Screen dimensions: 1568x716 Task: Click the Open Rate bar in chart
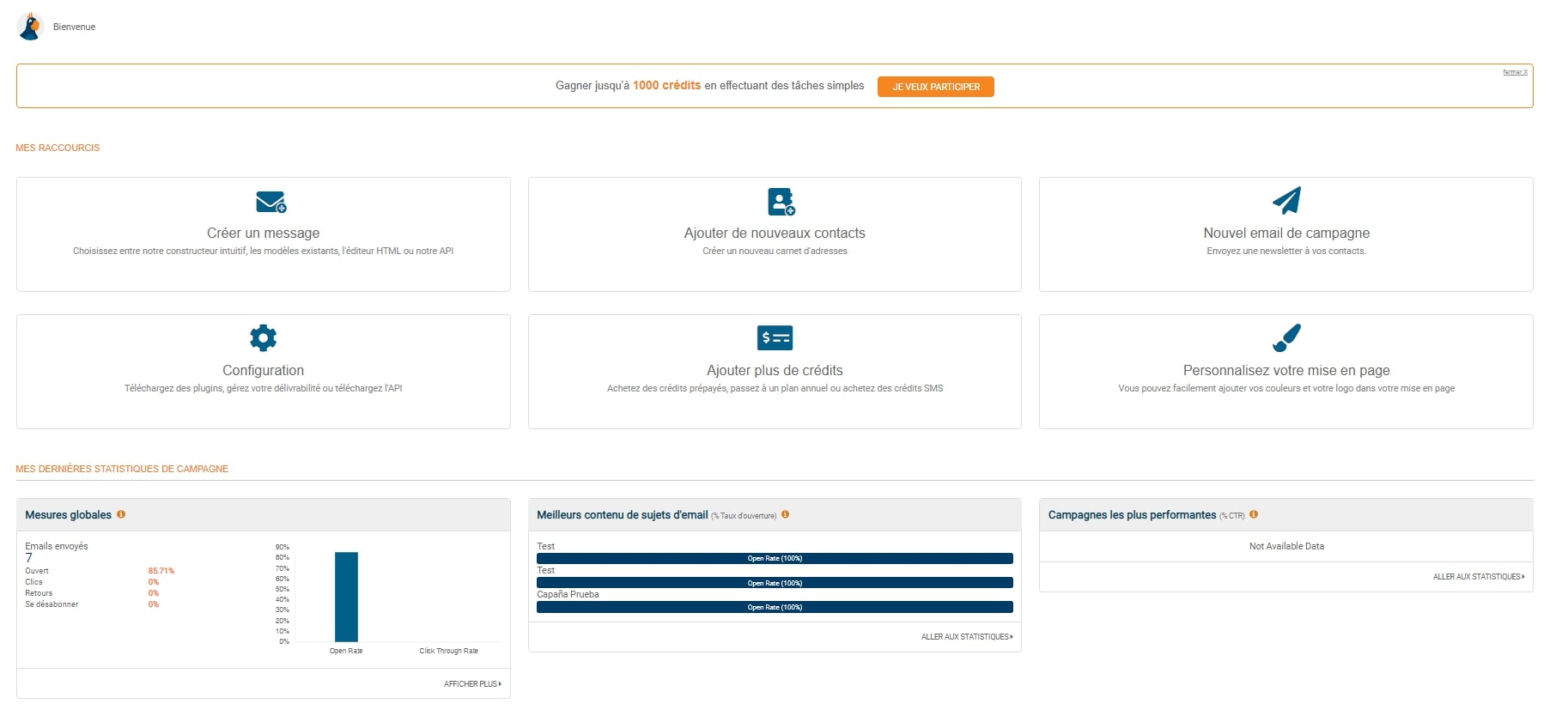click(x=346, y=597)
